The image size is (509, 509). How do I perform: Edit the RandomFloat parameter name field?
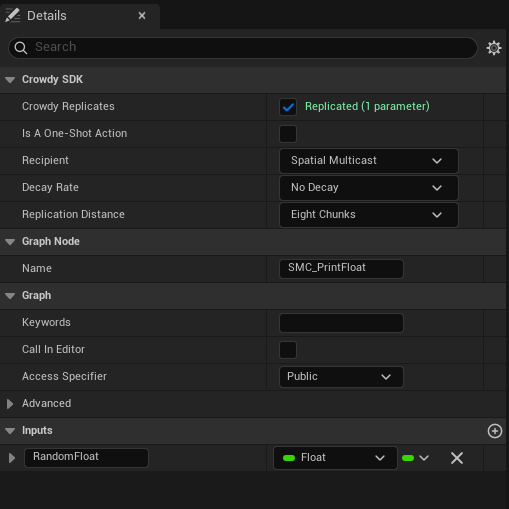pyautogui.click(x=86, y=457)
